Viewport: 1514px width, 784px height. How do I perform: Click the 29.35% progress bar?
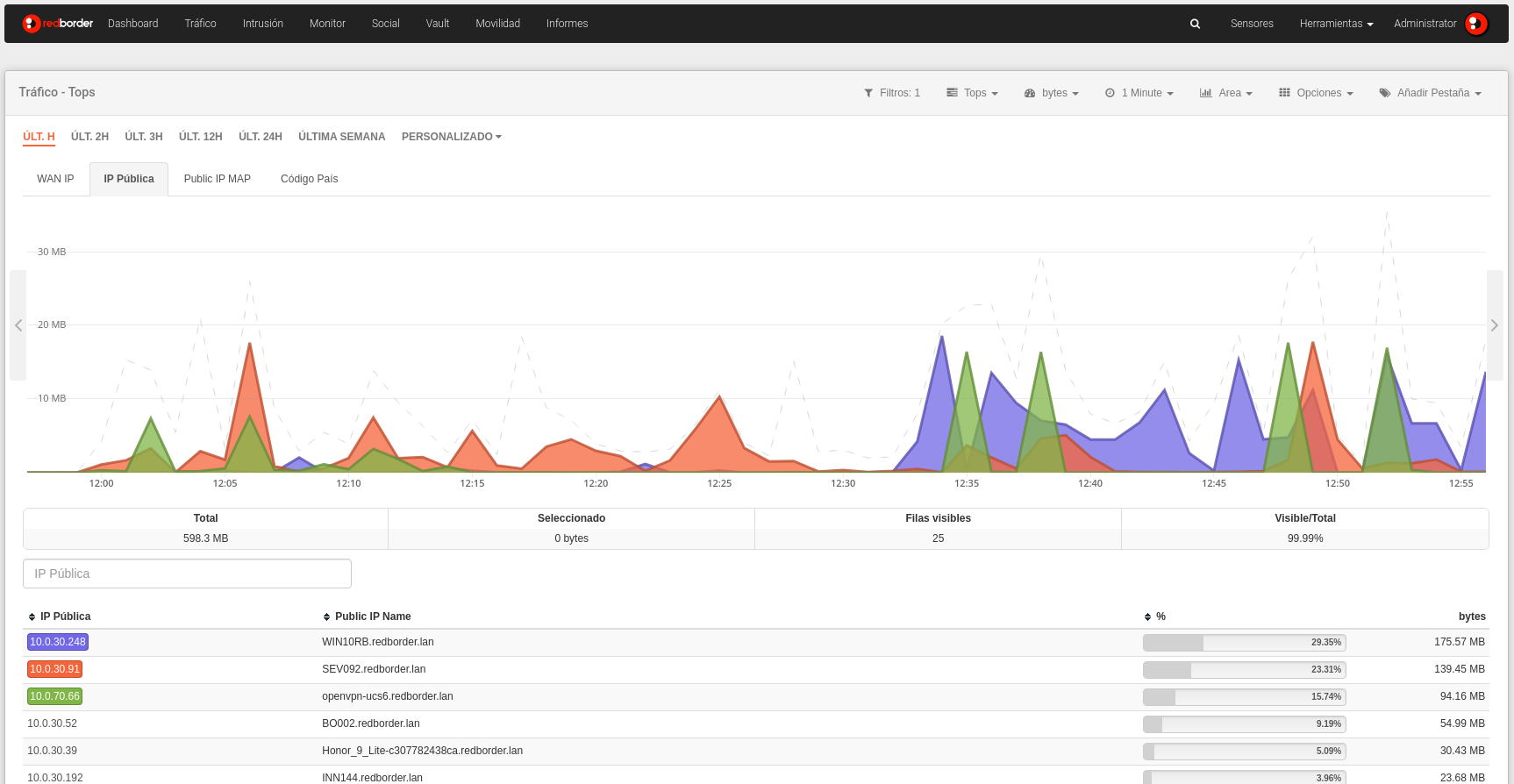tap(1244, 643)
